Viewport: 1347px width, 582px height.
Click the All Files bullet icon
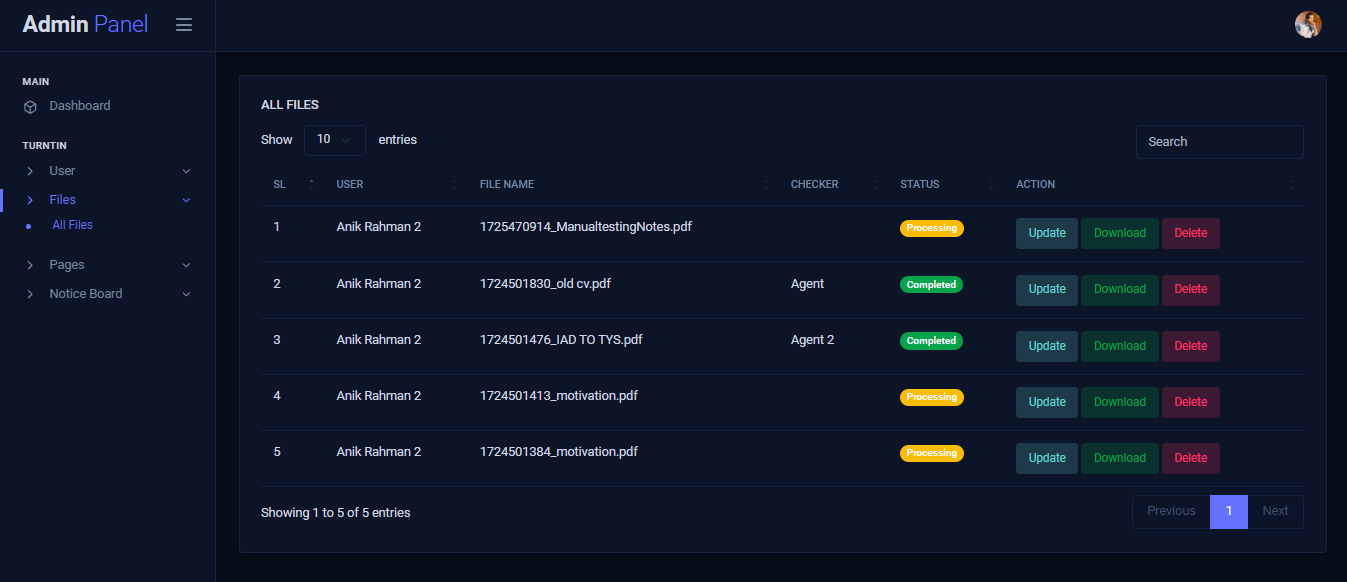[28, 226]
